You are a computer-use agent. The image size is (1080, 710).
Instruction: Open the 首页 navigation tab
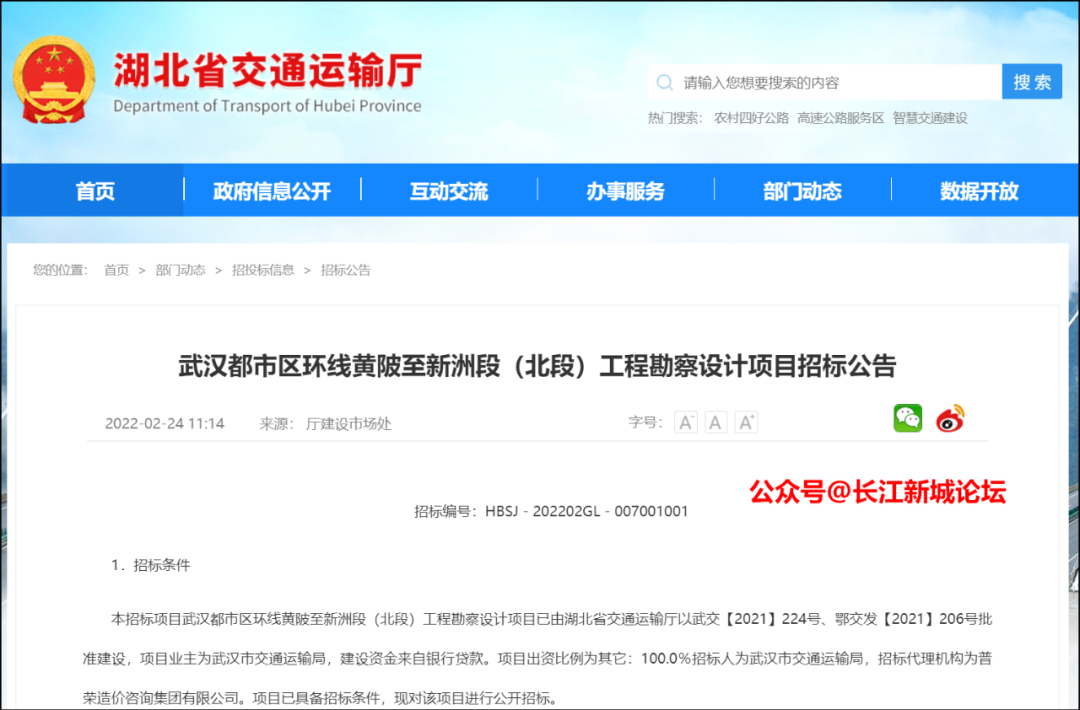(96, 191)
